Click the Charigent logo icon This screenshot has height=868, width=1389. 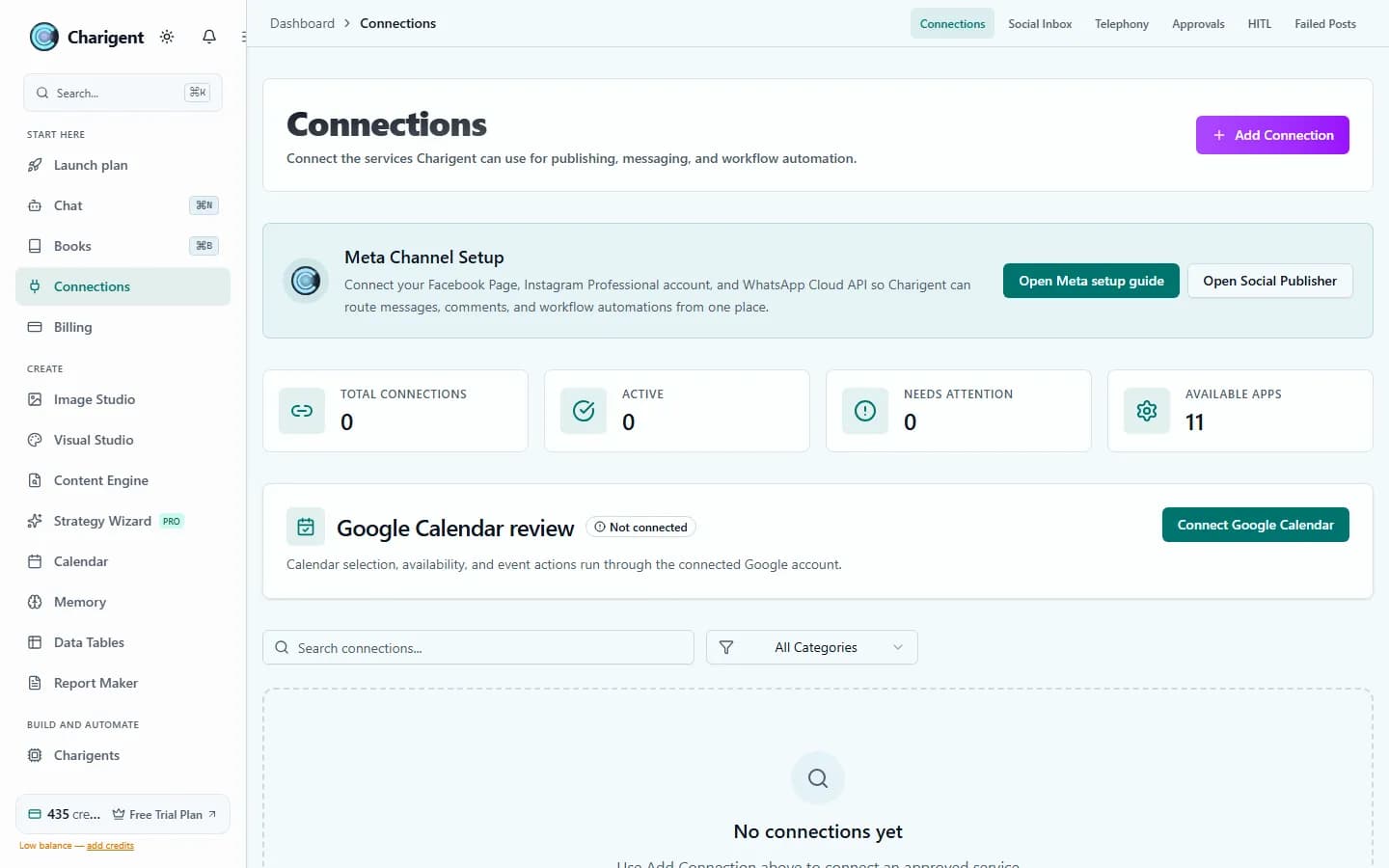pos(44,37)
